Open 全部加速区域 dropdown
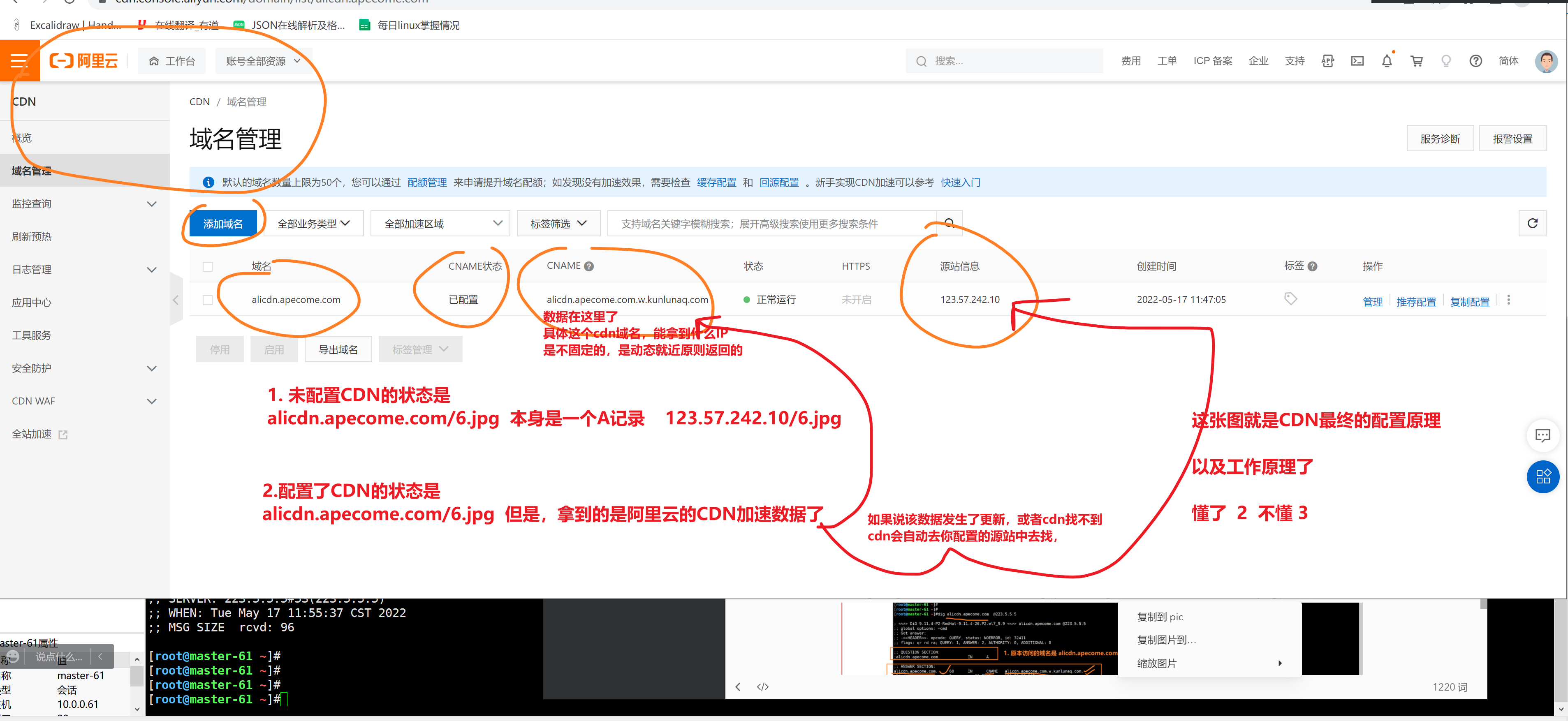This screenshot has height=721, width=1568. click(440, 223)
